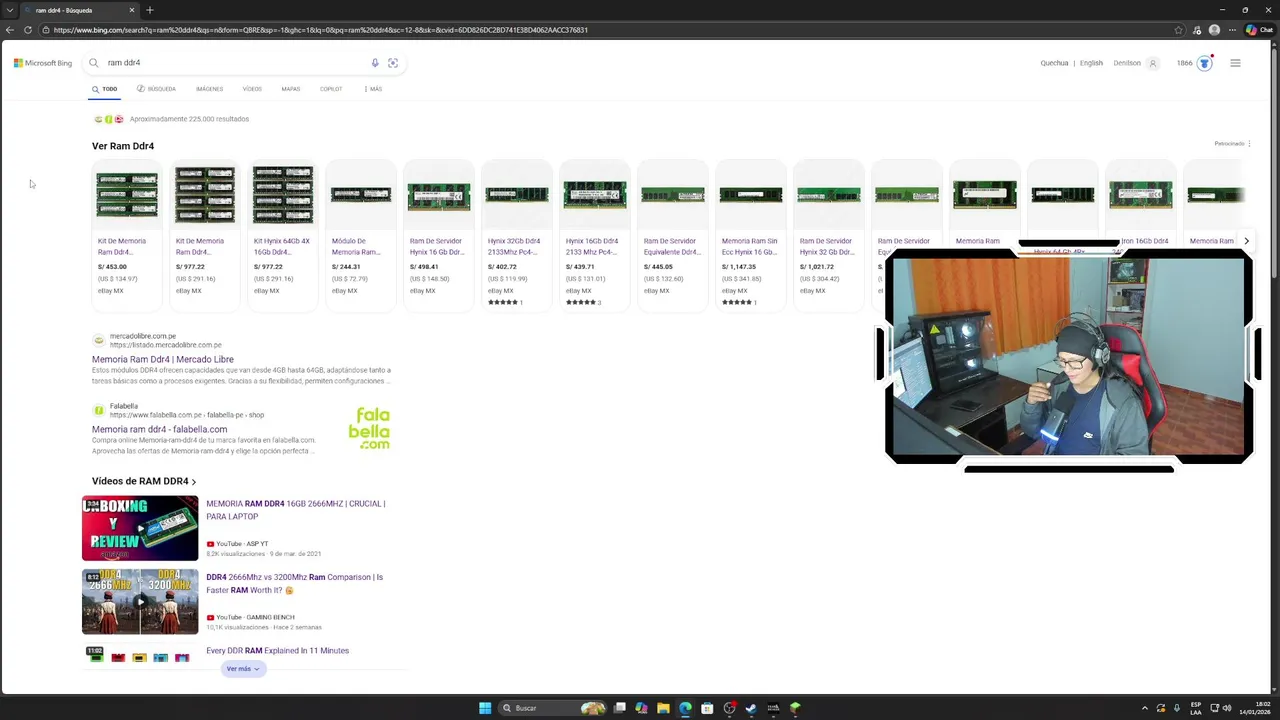Reload the current page
1280x720 pixels.
pyautogui.click(x=28, y=30)
